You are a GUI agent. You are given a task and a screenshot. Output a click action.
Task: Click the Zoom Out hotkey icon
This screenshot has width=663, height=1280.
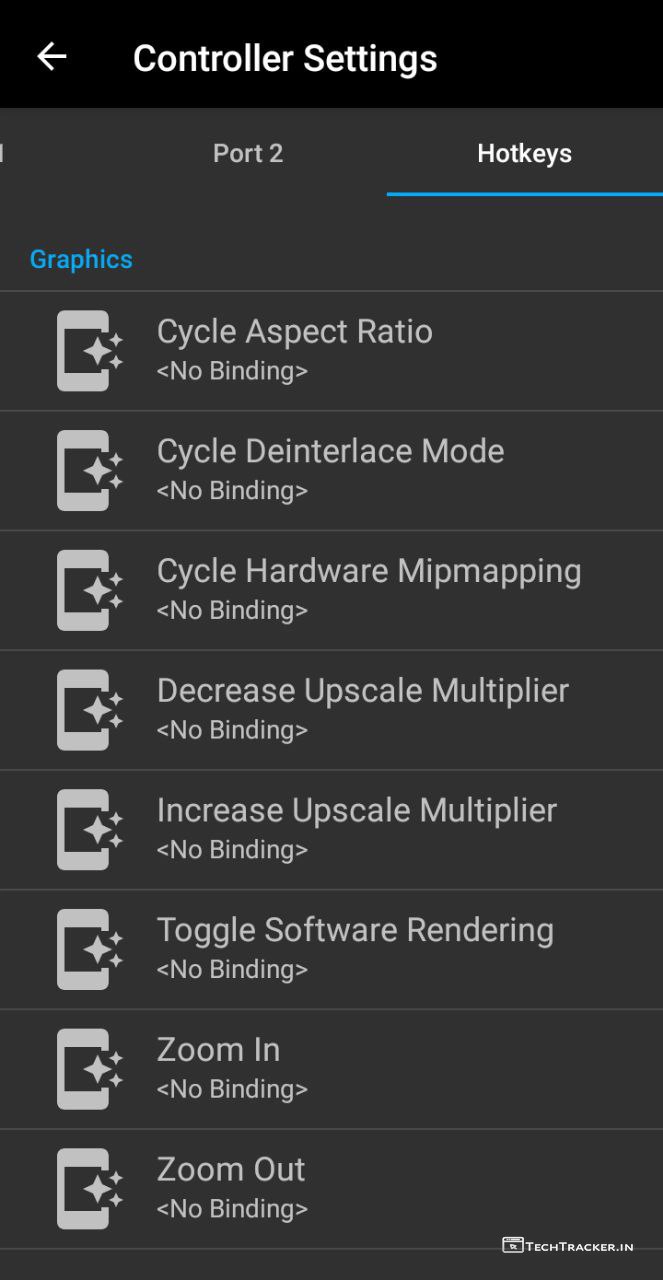[89, 1189]
